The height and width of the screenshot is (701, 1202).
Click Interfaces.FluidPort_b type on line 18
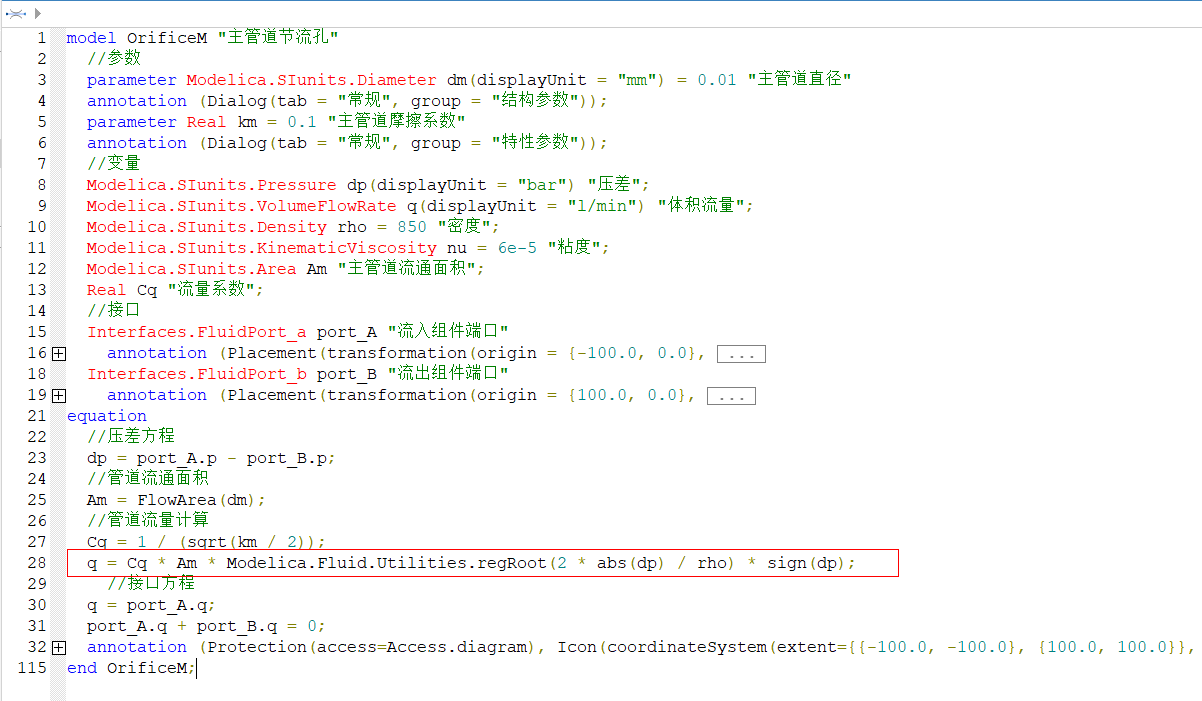(197, 374)
